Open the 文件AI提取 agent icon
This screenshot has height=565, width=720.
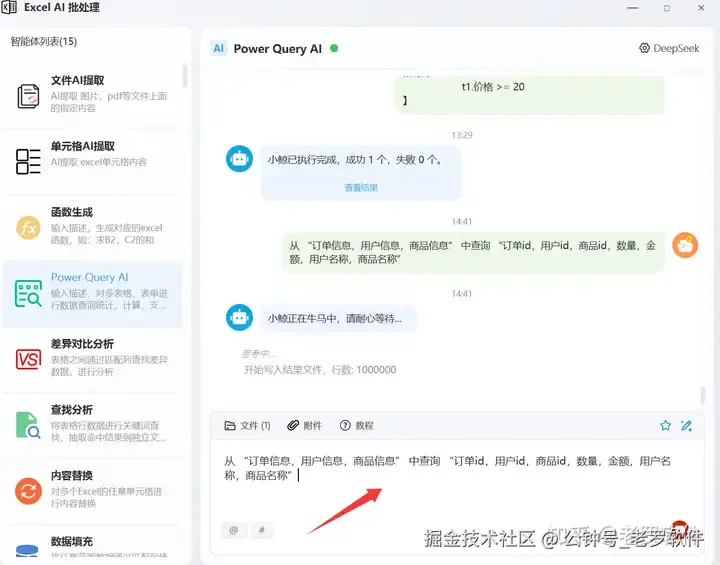click(28, 96)
